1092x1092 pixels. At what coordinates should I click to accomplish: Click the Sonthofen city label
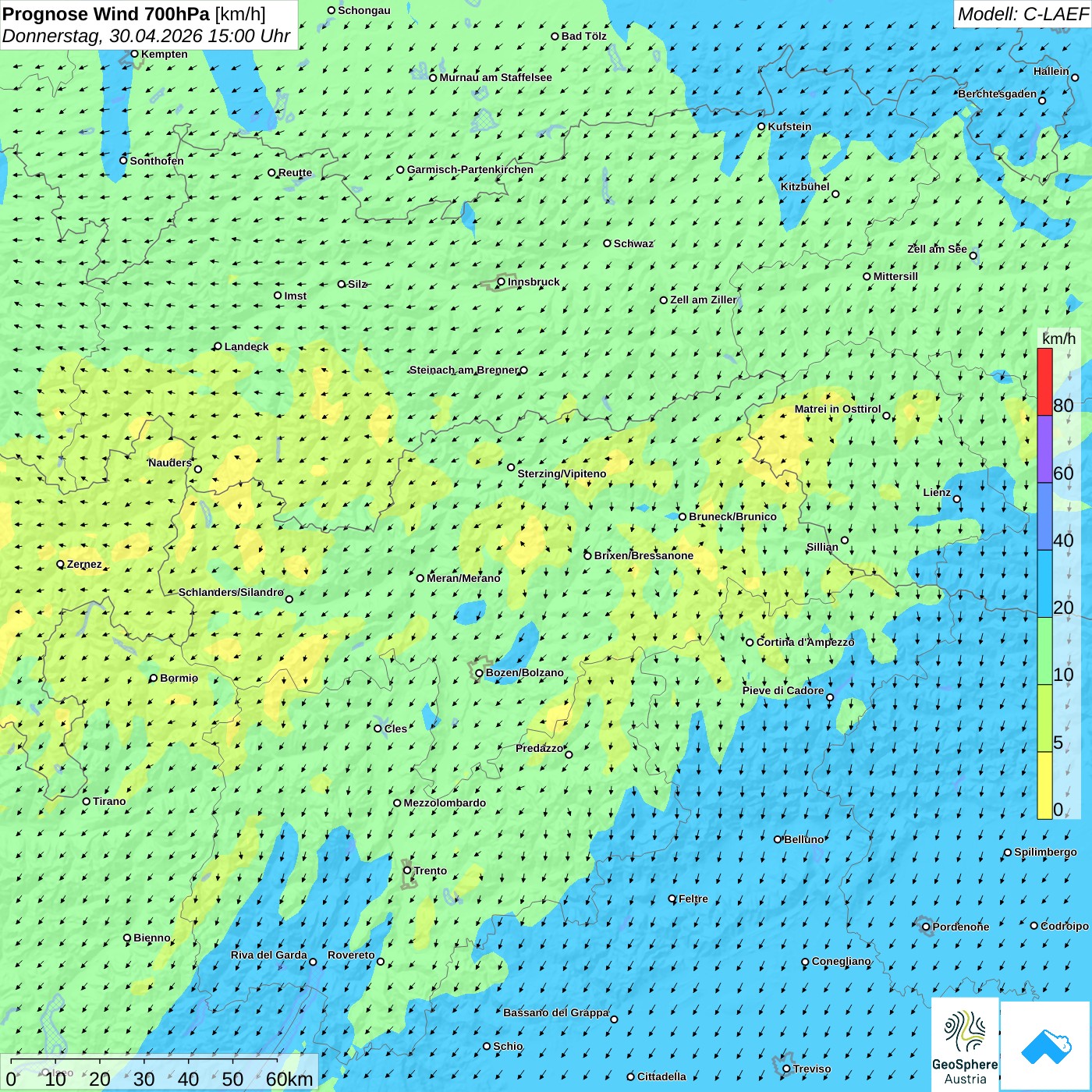(x=157, y=161)
